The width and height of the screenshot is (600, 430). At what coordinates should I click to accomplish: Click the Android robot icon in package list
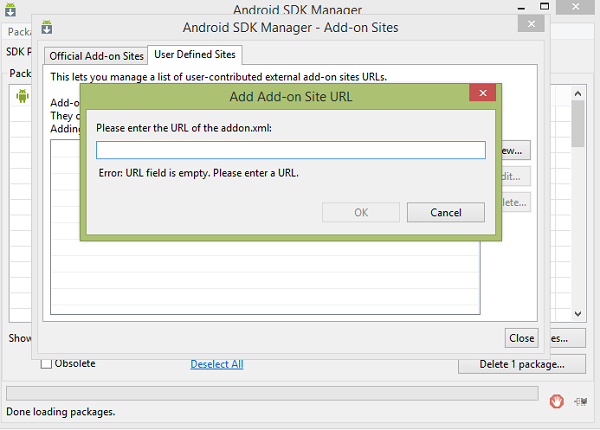tap(22, 97)
